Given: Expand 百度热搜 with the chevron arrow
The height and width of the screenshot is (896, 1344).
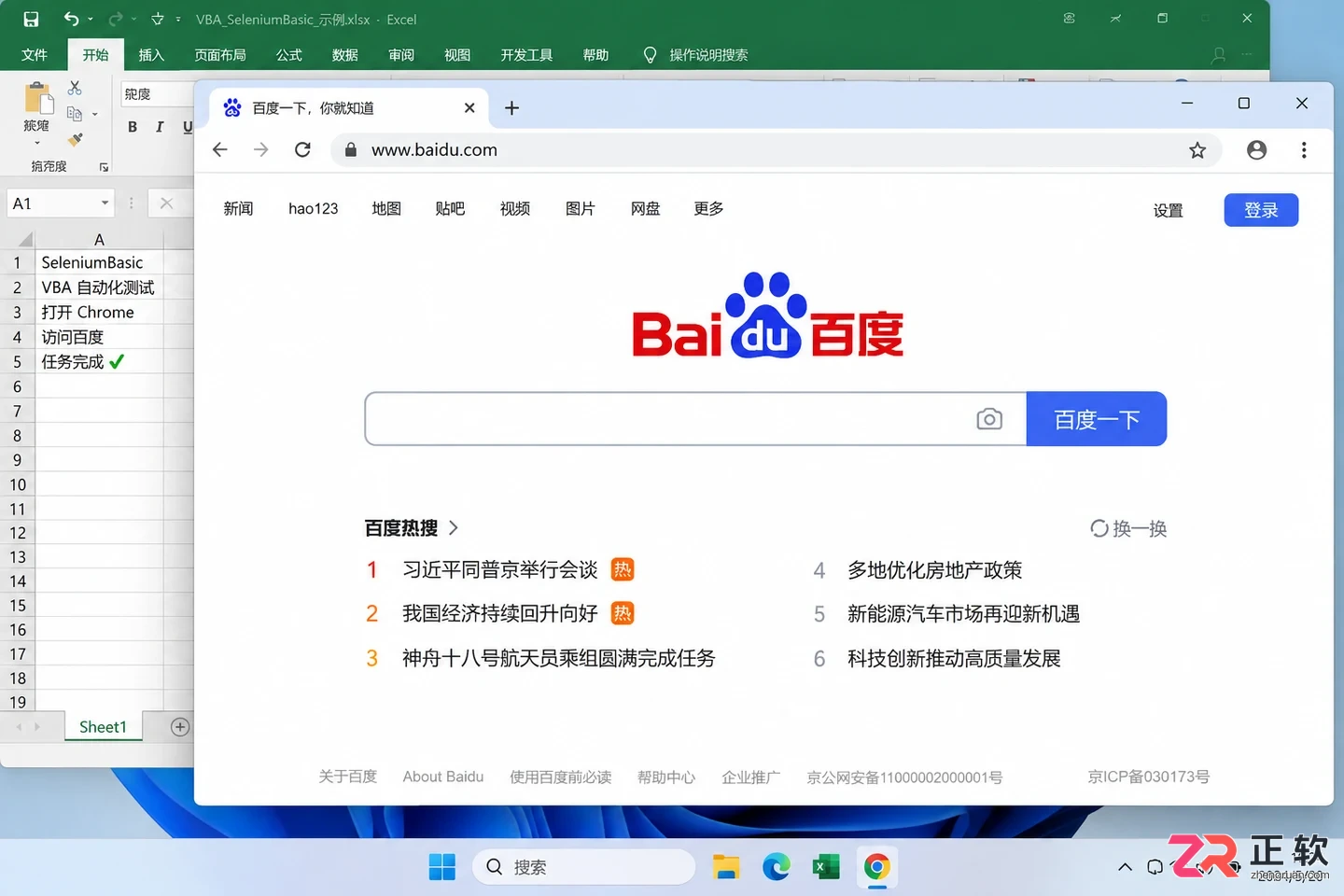Looking at the screenshot, I should point(454,528).
